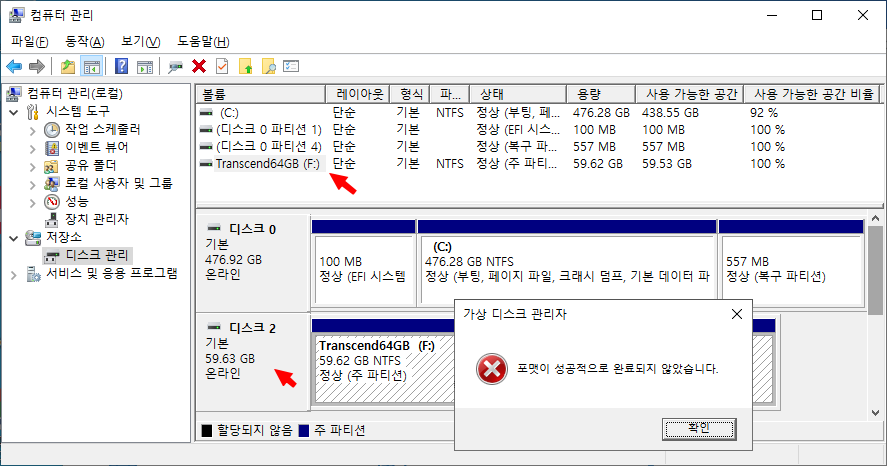Screen dimensions: 887x466
Task: Select 디스크 관리 under 저장소
Action: point(98,255)
